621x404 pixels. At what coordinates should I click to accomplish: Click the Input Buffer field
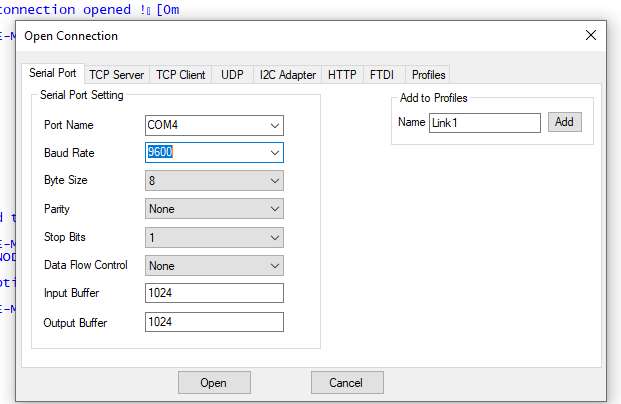[x=214, y=293]
